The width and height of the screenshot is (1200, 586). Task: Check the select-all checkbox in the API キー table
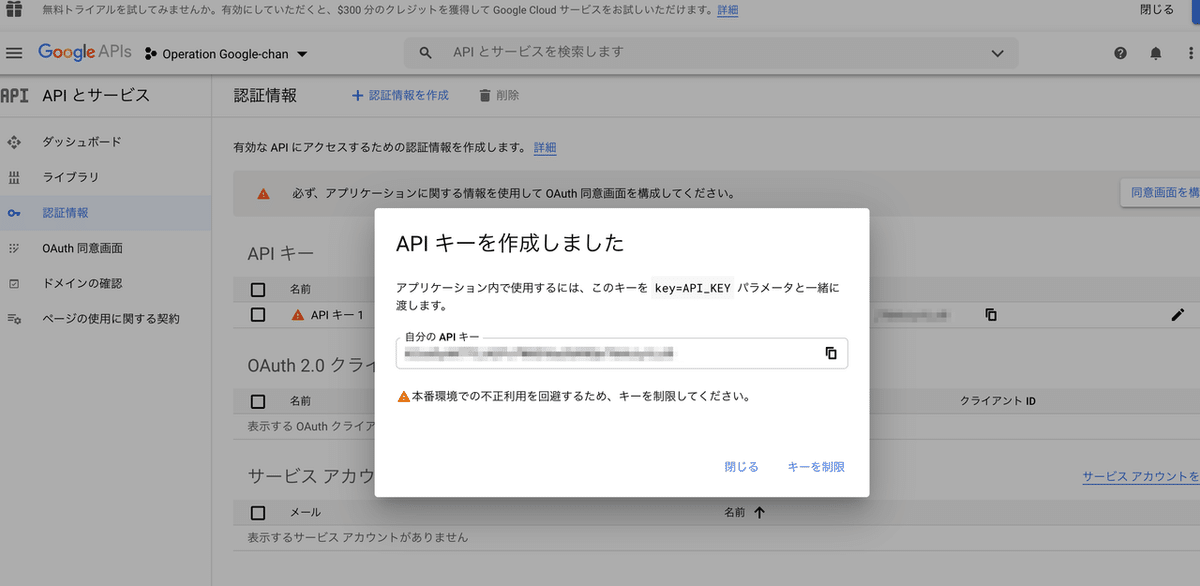(257, 289)
